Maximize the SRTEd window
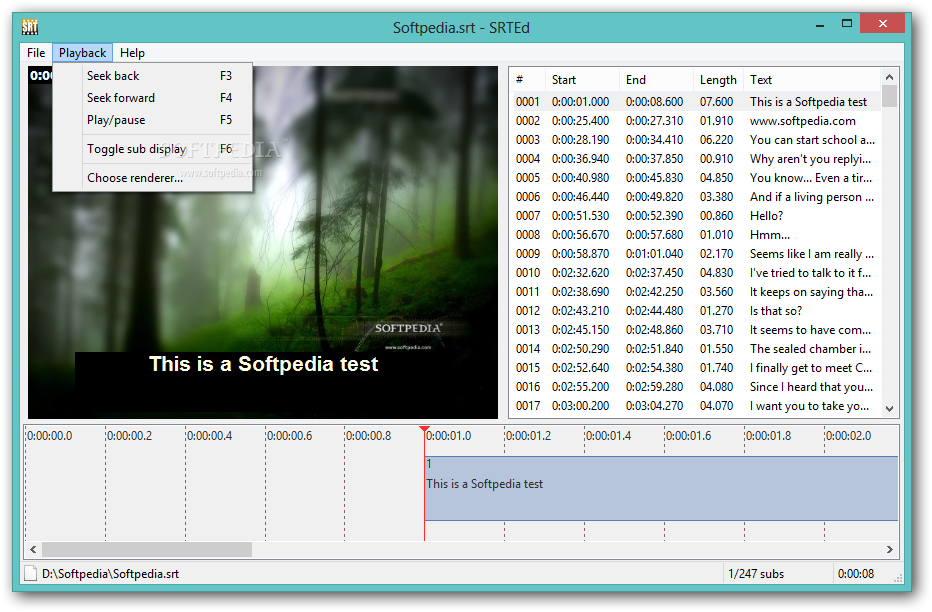This screenshot has width=932, height=612. (x=847, y=24)
